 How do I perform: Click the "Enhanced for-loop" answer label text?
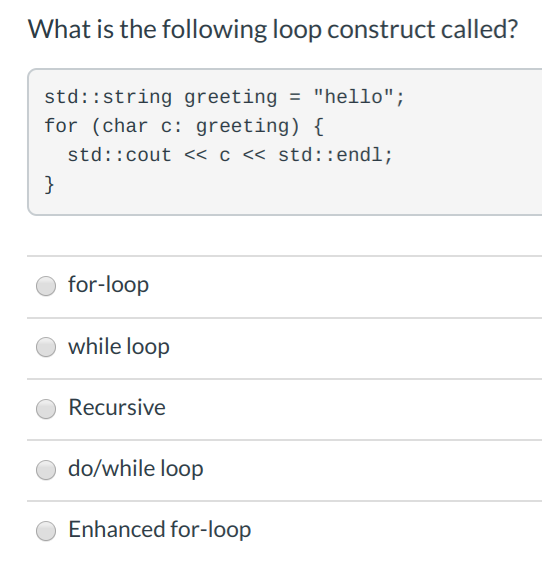click(160, 529)
